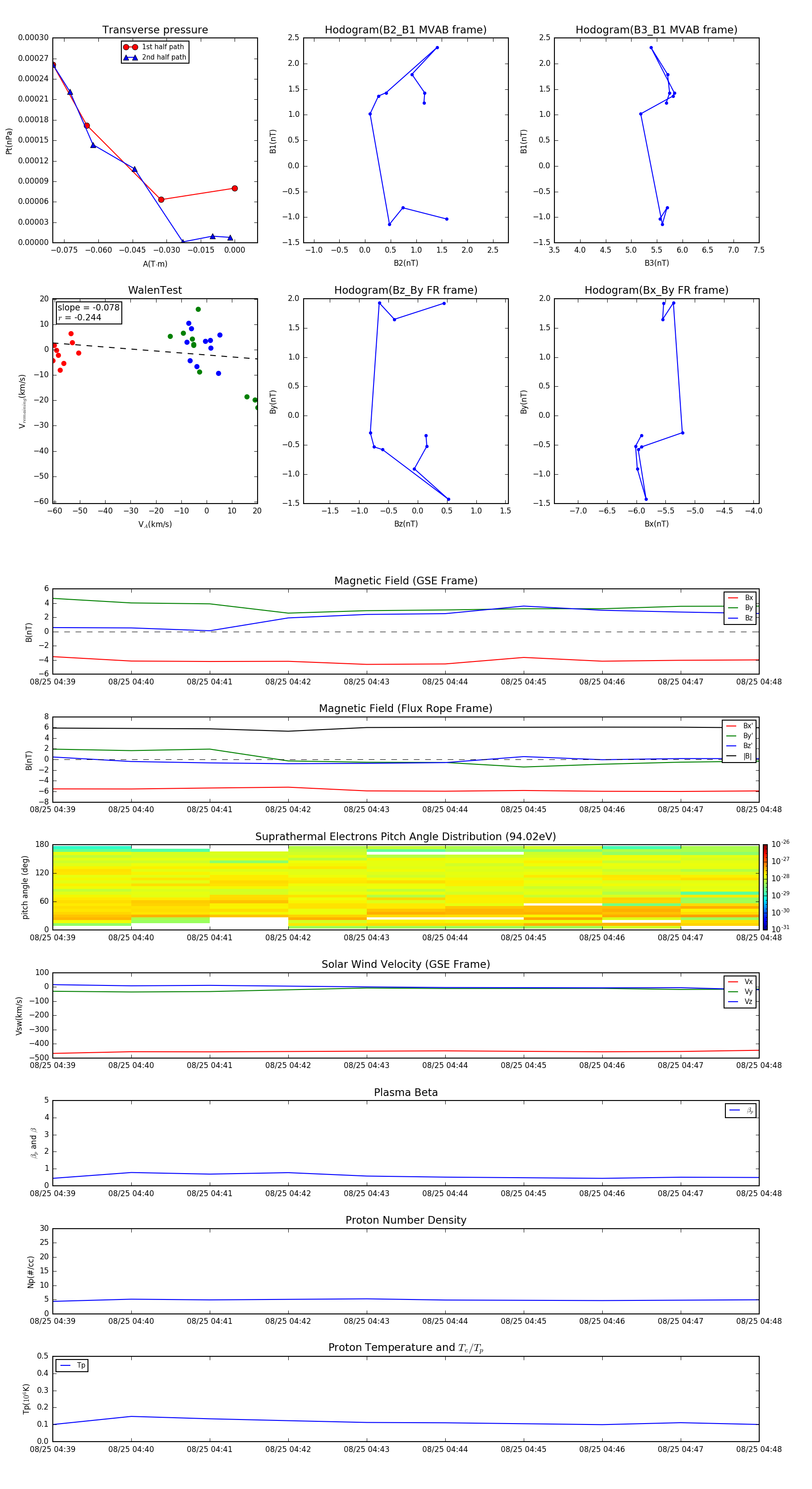
Task: Click the "Magnetic Field (Flux Rope Frame)" title
Action: pos(406,709)
